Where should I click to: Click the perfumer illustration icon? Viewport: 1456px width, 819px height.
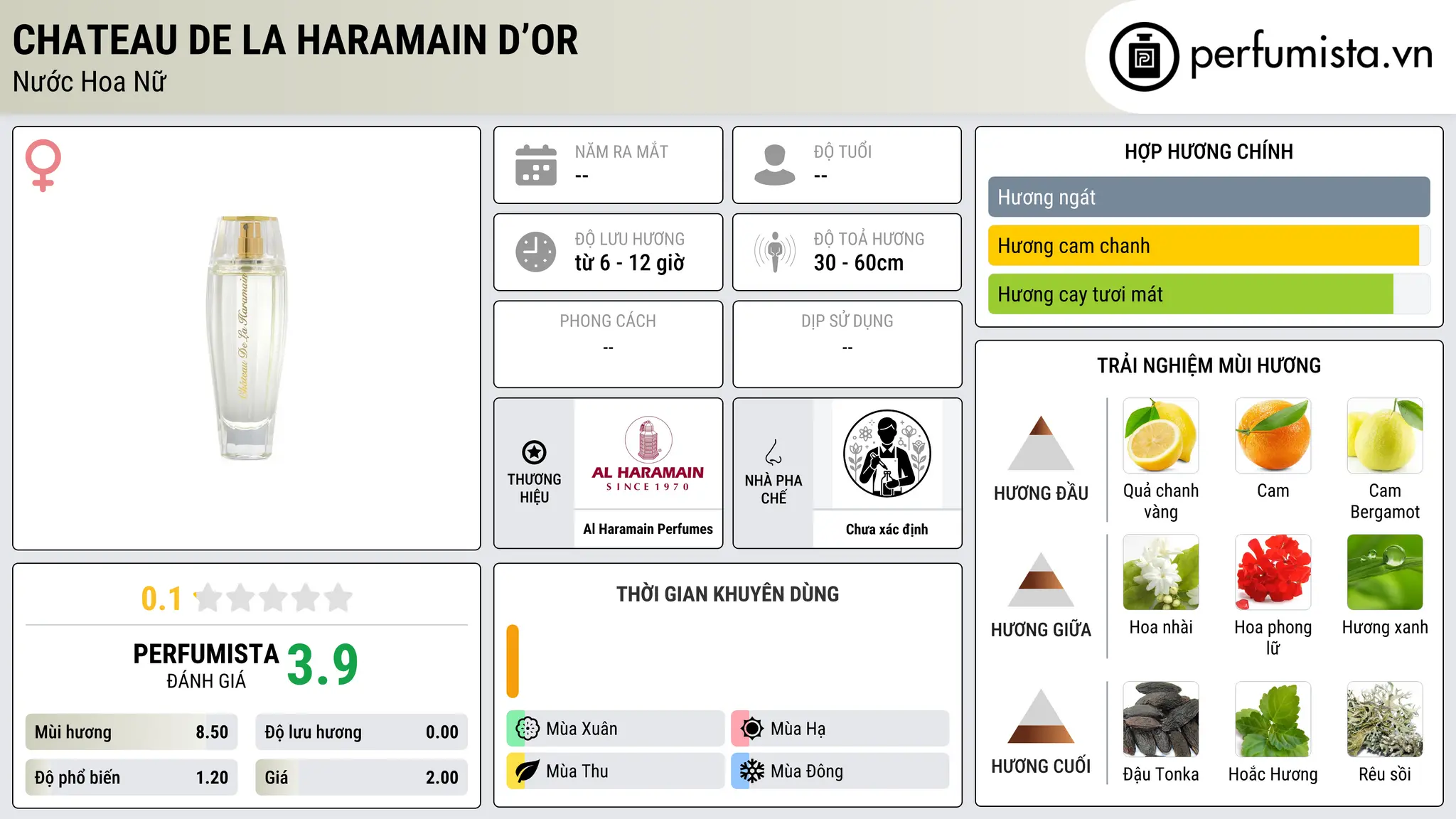pyautogui.click(x=887, y=454)
